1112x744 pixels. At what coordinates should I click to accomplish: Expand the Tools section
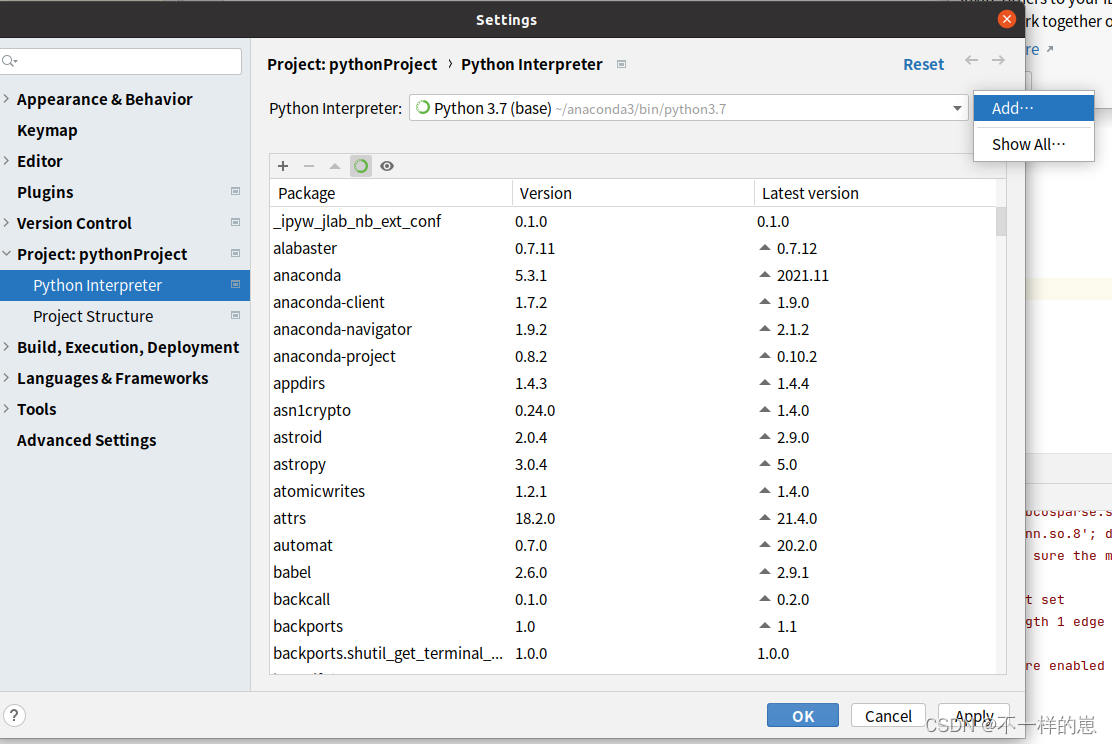pyautogui.click(x=6, y=409)
